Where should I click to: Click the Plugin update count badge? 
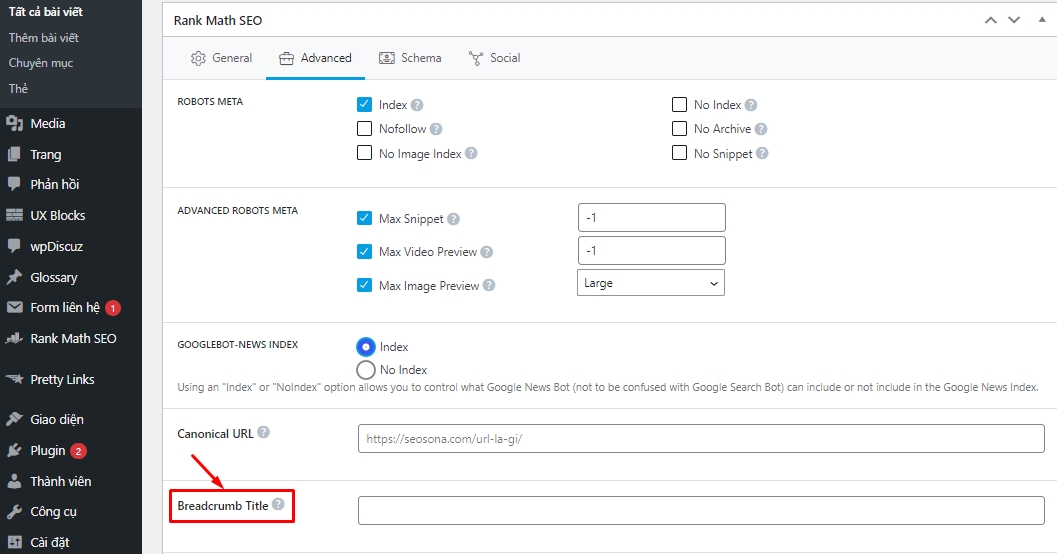click(x=78, y=451)
